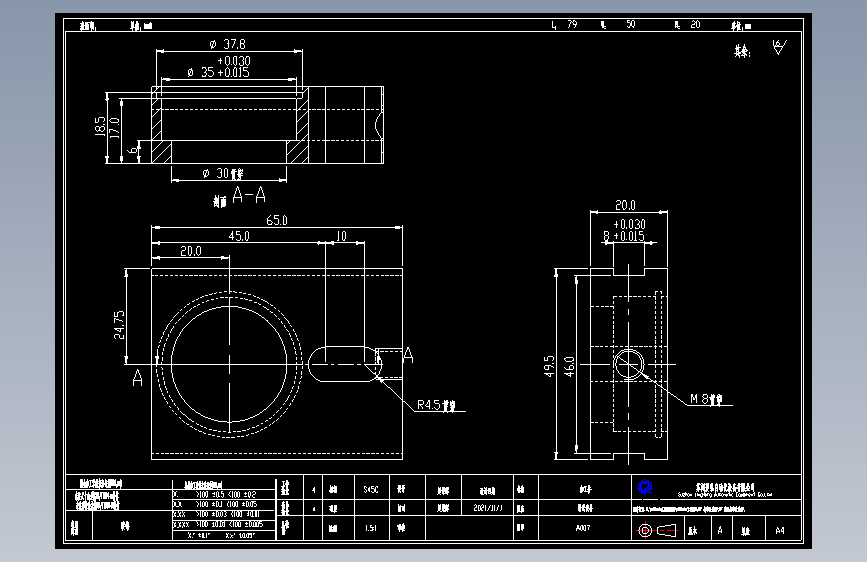Click the A-A section view label
The width and height of the screenshot is (867, 562).
click(249, 195)
